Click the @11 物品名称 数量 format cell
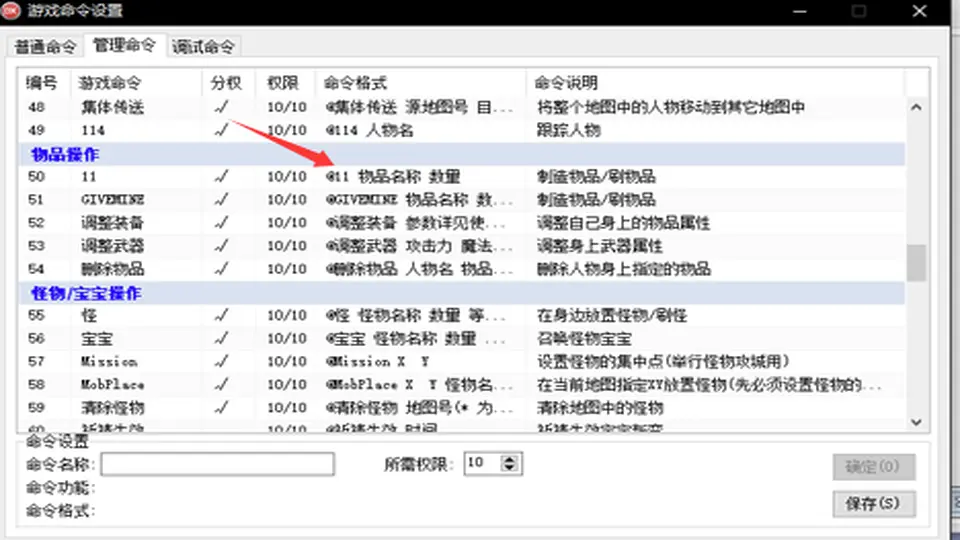Viewport: 960px width, 540px height. coord(393,176)
